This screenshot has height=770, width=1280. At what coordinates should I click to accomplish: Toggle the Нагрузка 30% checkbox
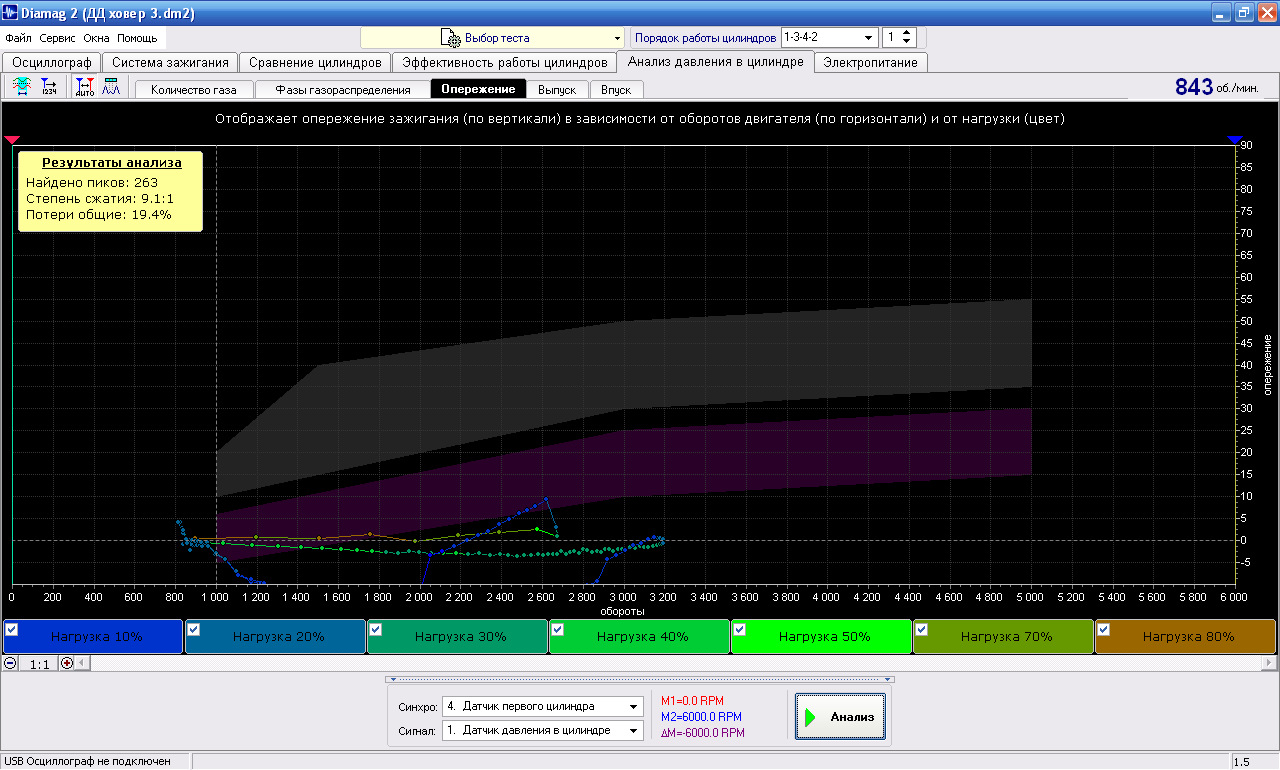point(375,629)
